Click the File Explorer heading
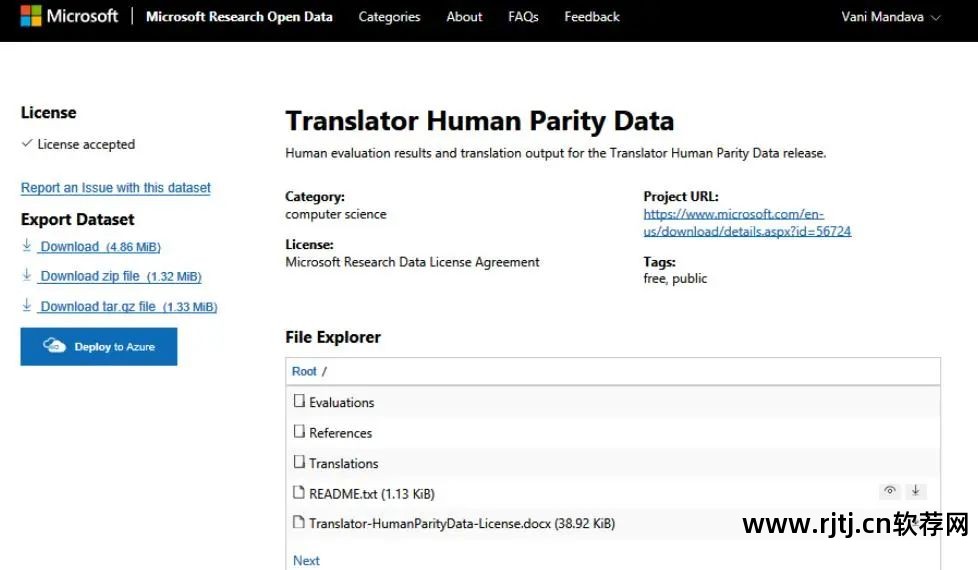978x570 pixels. pos(333,337)
